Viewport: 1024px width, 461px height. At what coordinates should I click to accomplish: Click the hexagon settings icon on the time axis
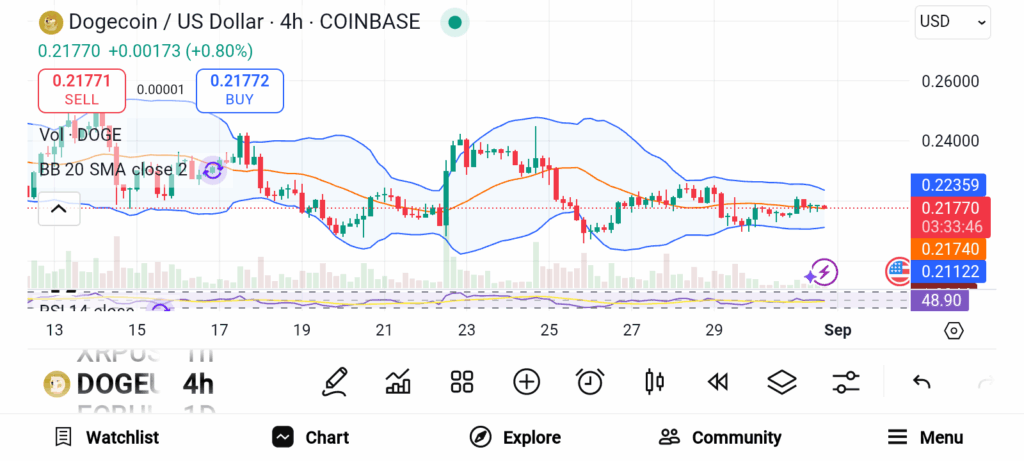pyautogui.click(x=953, y=331)
